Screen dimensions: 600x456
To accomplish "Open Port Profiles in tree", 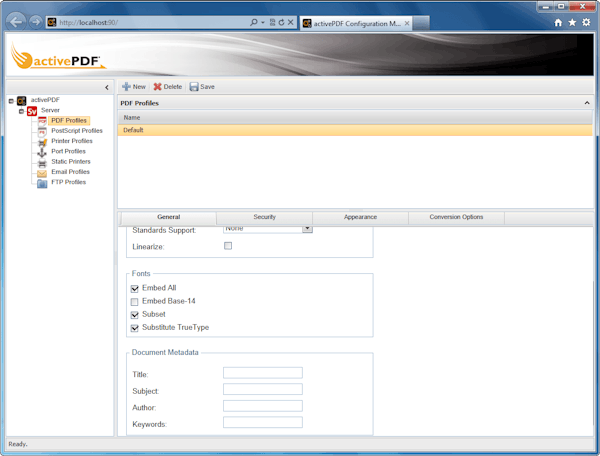I will (x=68, y=151).
